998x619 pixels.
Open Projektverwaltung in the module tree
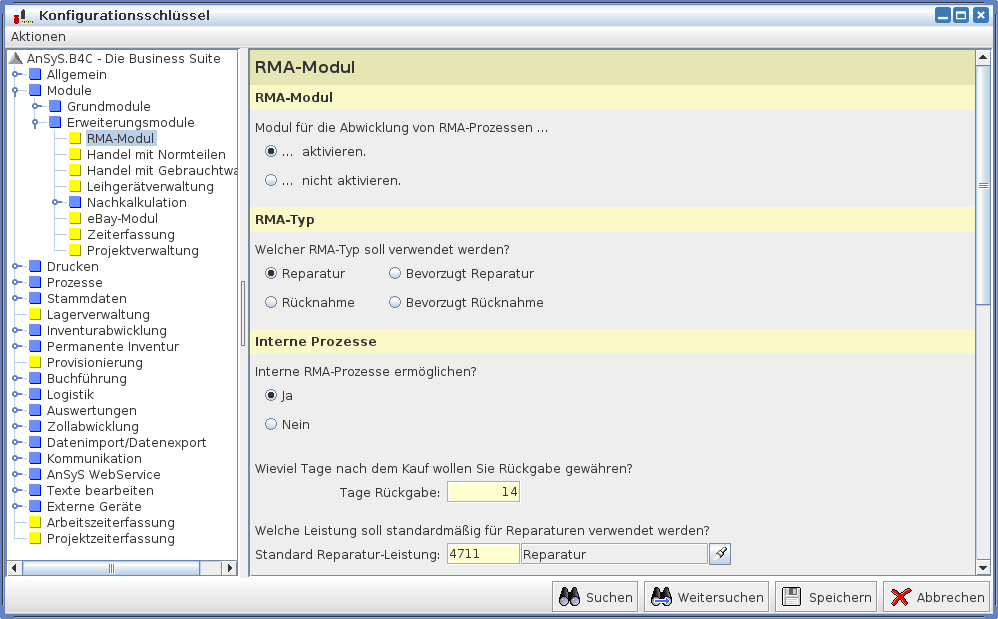coord(142,251)
